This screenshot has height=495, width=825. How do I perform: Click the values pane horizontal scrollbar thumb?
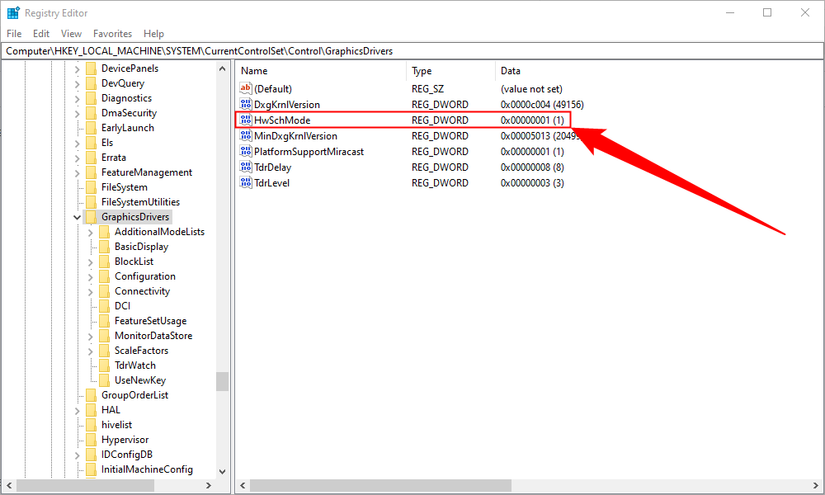coord(380,485)
